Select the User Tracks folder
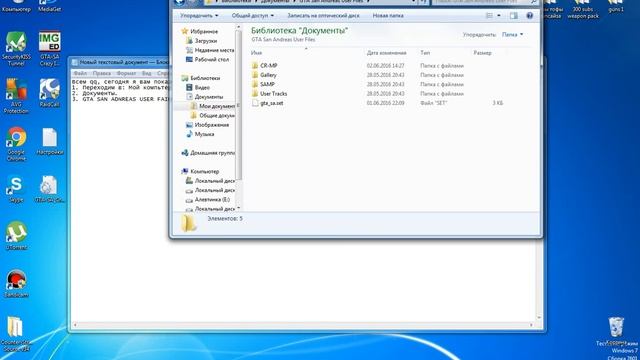Screen dimensions: 640x360 click(273, 93)
